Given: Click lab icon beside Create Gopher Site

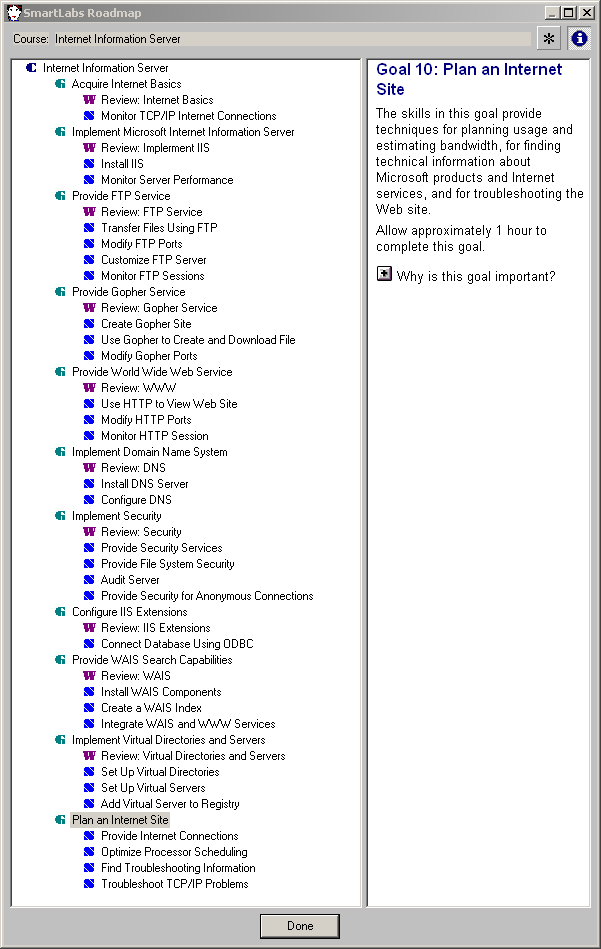Looking at the screenshot, I should 89,324.
